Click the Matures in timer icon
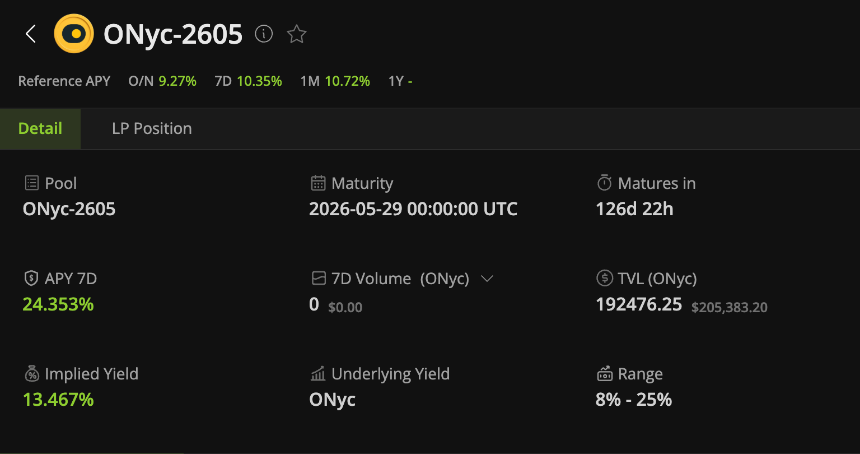Viewport: 860px width, 454px height. (x=604, y=183)
